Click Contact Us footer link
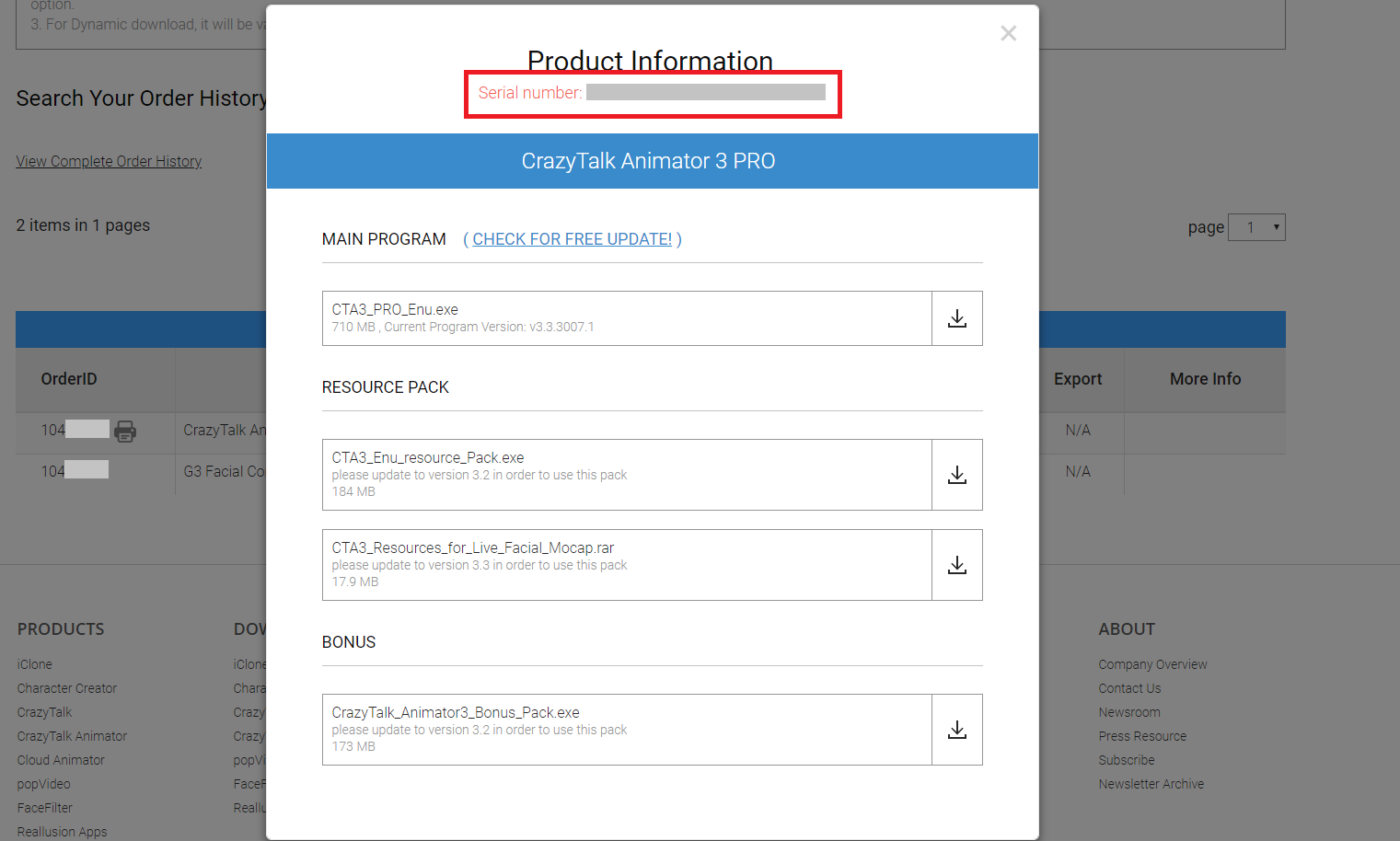The image size is (1400, 841). 1129,688
